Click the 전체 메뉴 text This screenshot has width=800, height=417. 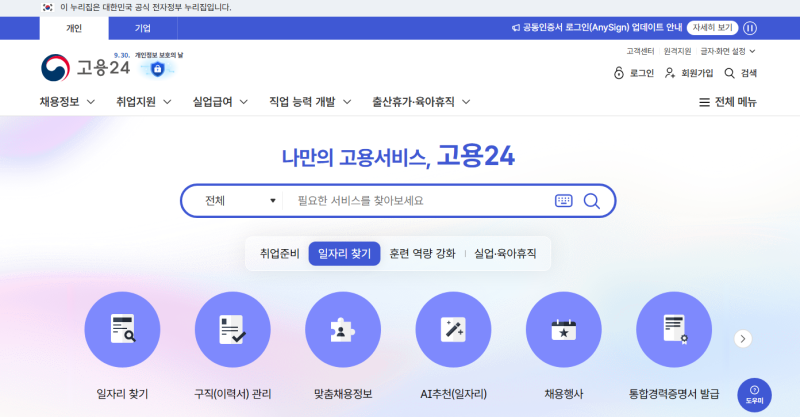point(735,102)
